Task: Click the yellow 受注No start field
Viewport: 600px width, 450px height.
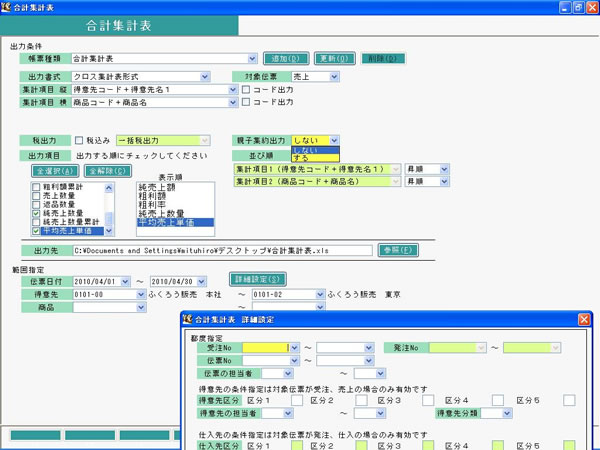Action: (x=266, y=348)
